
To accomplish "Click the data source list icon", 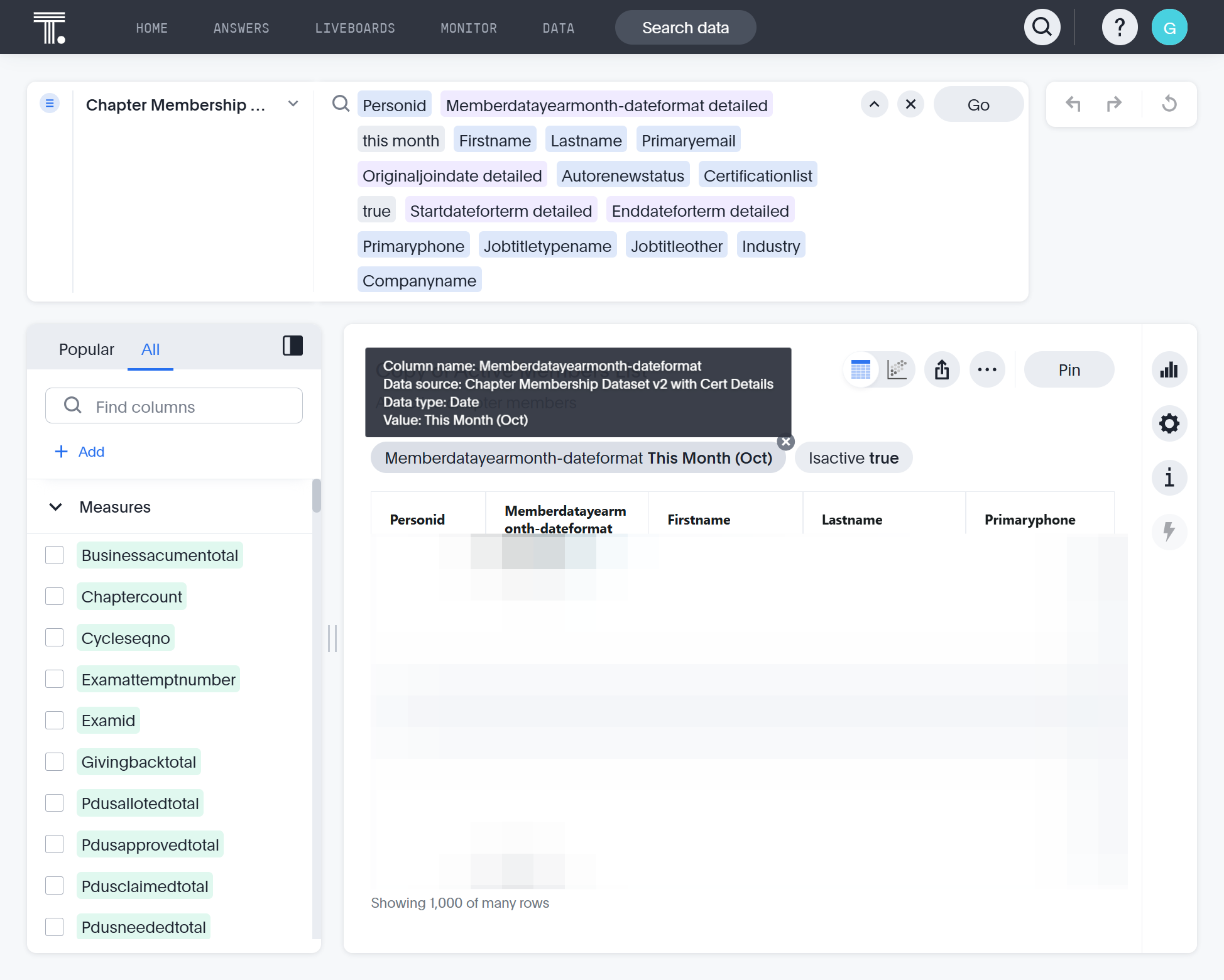I will (x=50, y=103).
